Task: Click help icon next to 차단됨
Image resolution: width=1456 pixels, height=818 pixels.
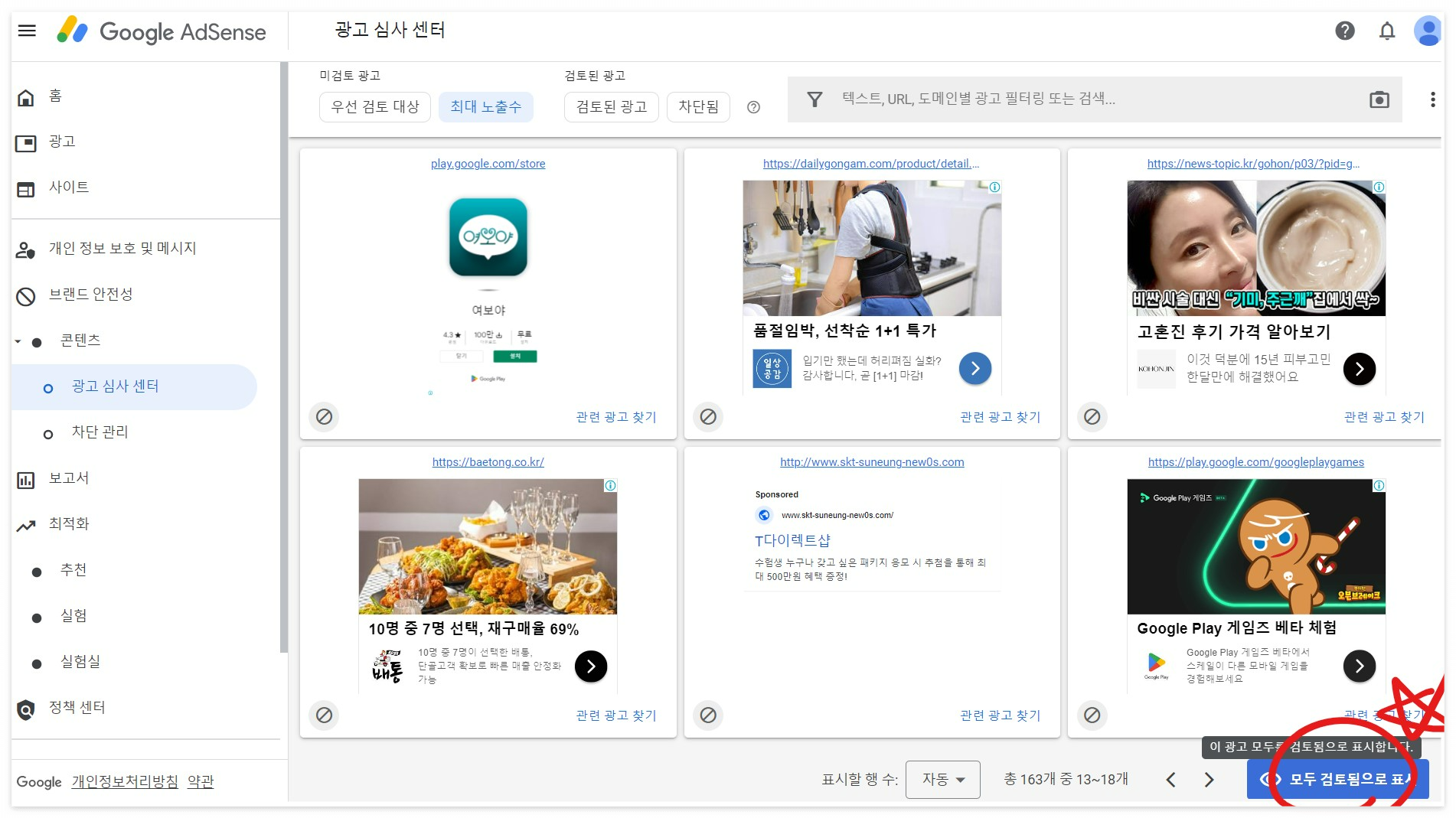Action: pyautogui.click(x=753, y=107)
